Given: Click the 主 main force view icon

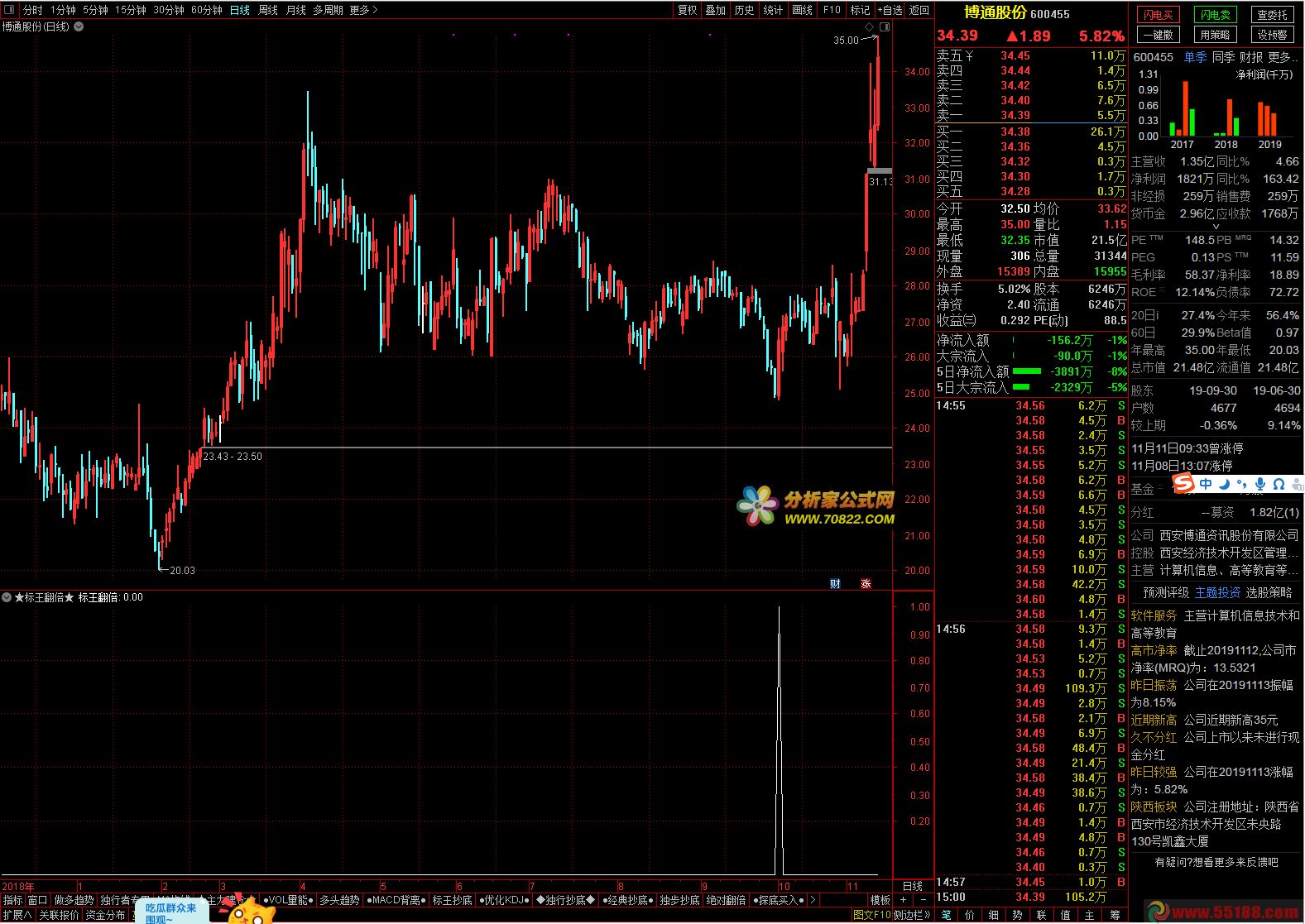Looking at the screenshot, I should [1090, 915].
